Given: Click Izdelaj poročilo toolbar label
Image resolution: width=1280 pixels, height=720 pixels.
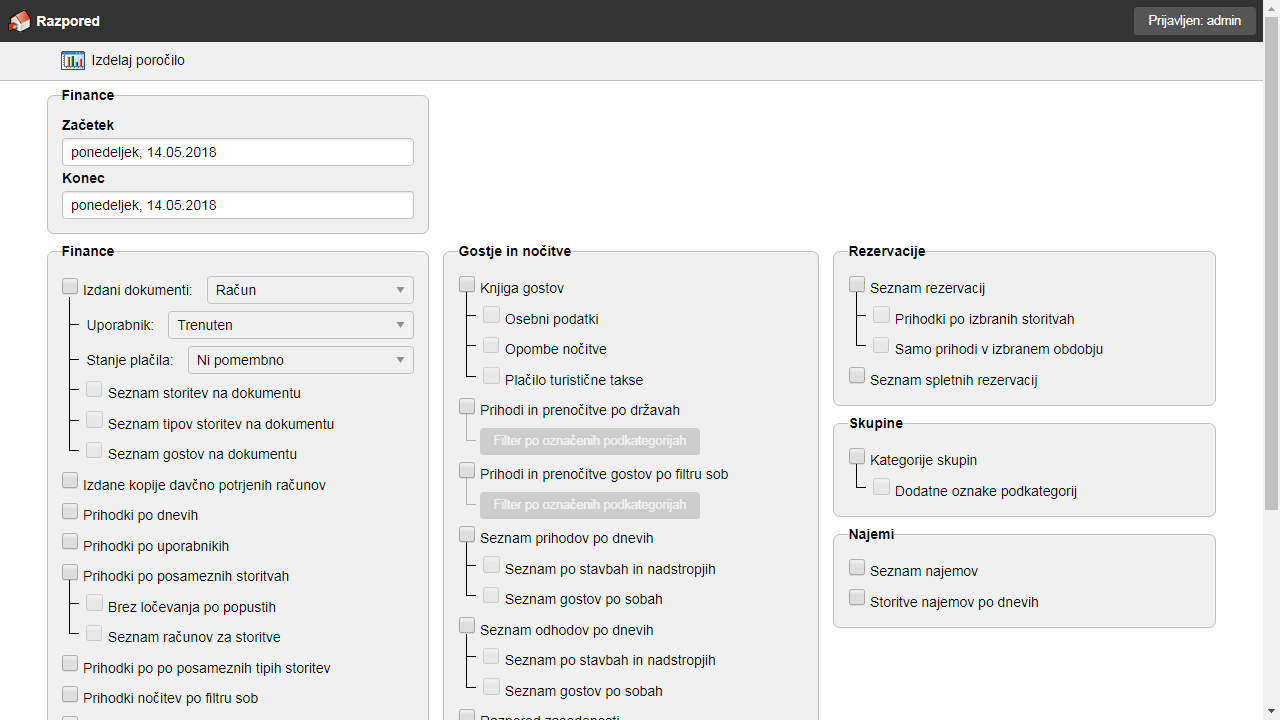Looking at the screenshot, I should [x=138, y=60].
